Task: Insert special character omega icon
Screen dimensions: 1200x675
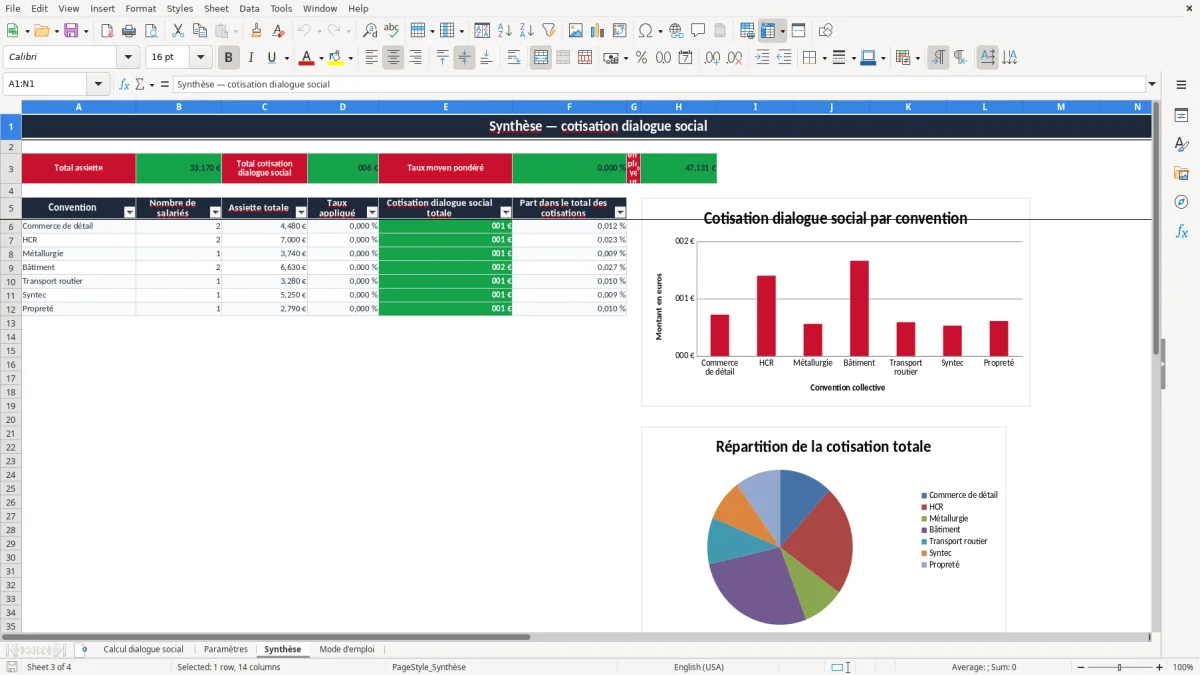Action: coord(645,31)
